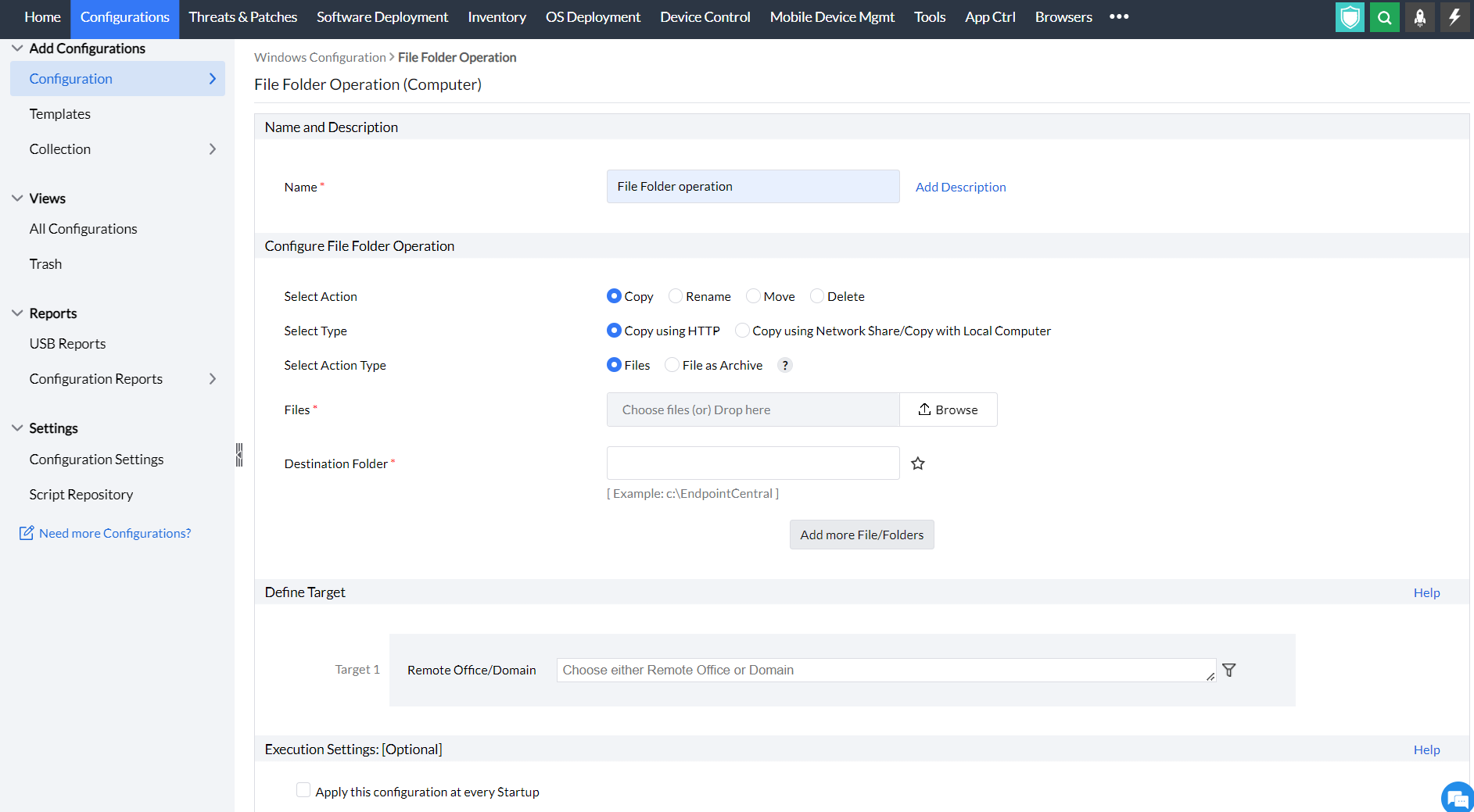This screenshot has width=1474, height=812.
Task: Click the lightning bolt quick actions icon
Action: [x=1454, y=17]
